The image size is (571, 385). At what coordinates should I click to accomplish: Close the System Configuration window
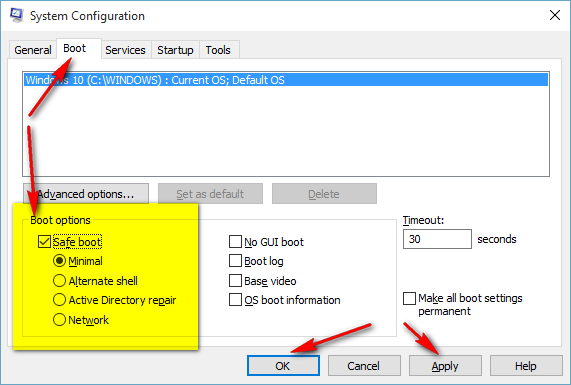tap(555, 15)
